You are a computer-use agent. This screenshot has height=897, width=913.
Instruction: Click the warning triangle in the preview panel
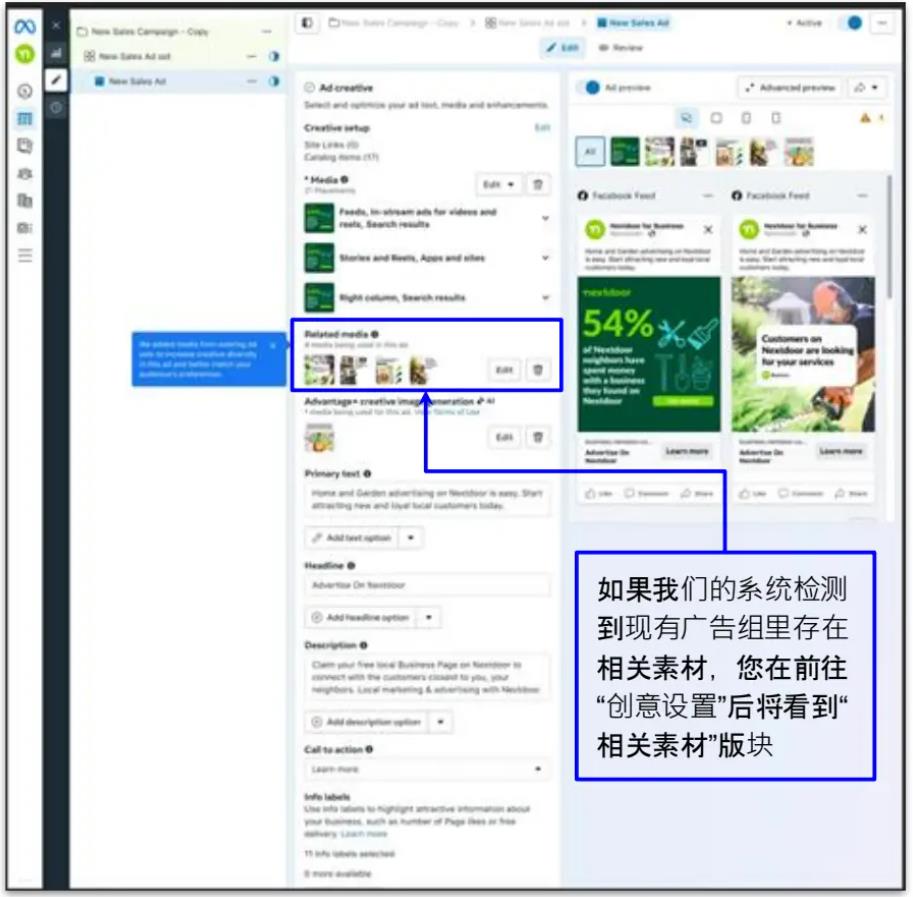coord(866,118)
